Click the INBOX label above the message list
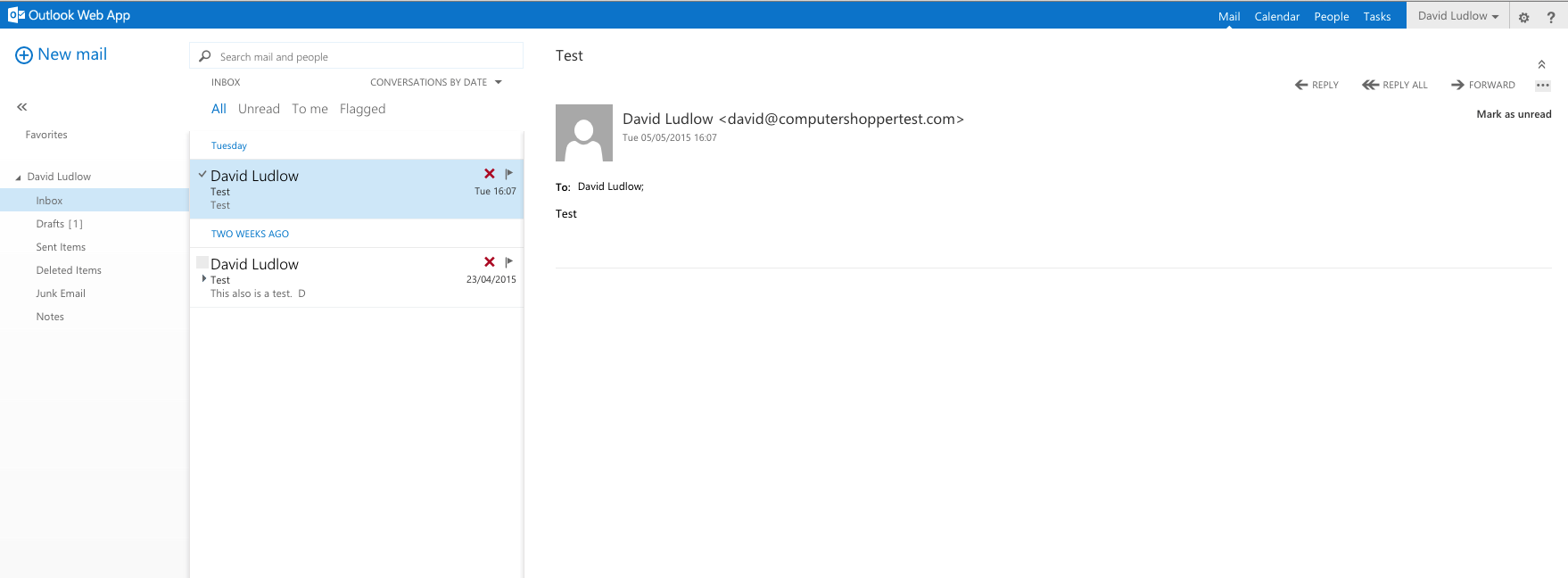1568x578 pixels. 226,82
